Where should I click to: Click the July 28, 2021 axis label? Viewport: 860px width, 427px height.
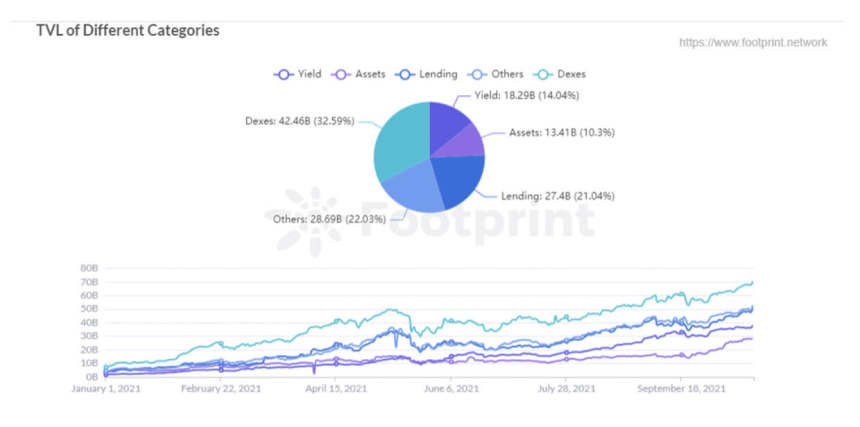pos(568,390)
